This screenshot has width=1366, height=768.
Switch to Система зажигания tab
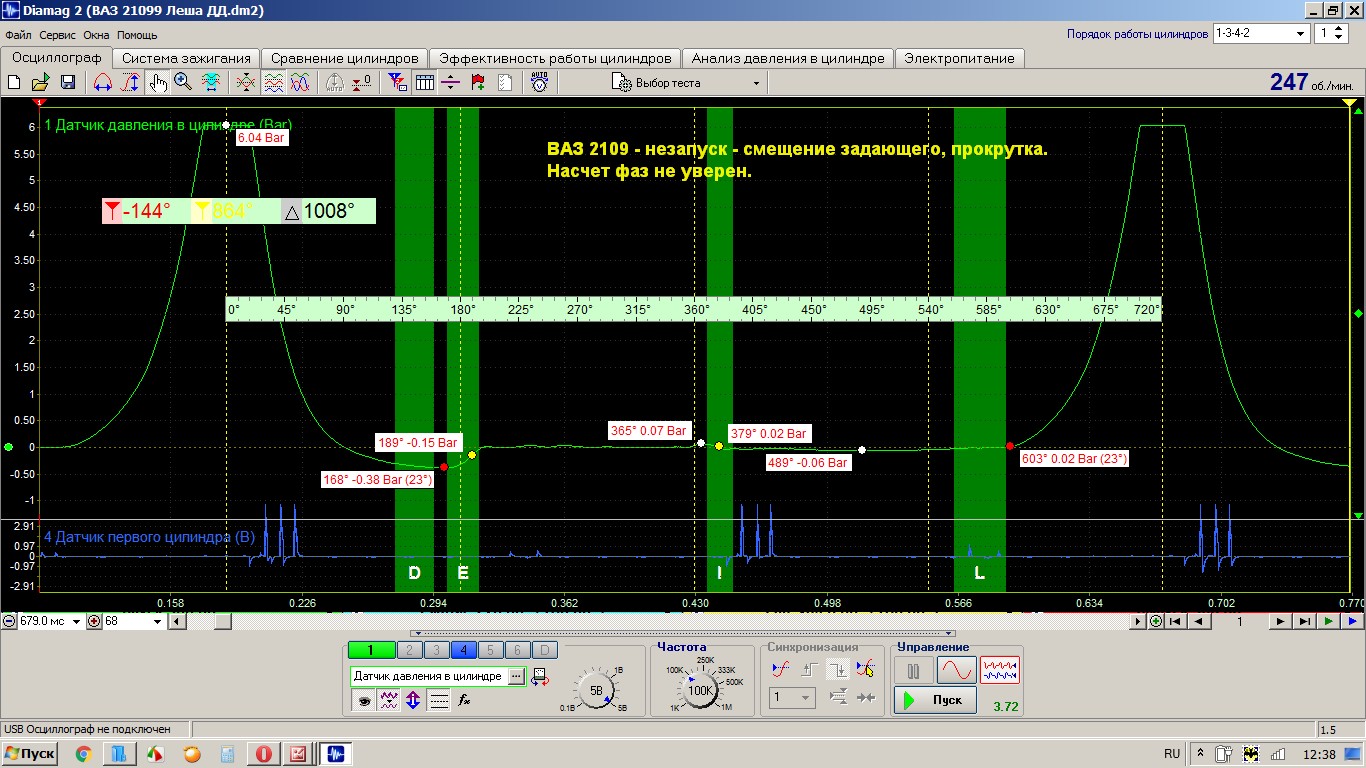click(186, 58)
